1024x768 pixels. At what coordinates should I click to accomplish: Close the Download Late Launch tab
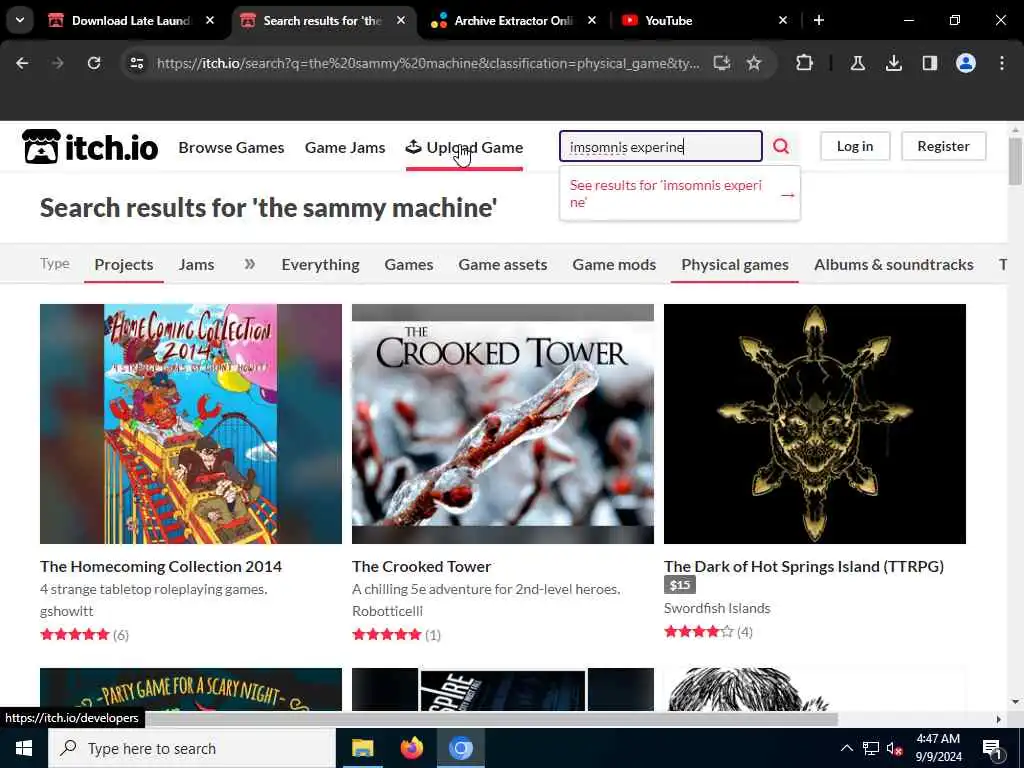click(210, 20)
